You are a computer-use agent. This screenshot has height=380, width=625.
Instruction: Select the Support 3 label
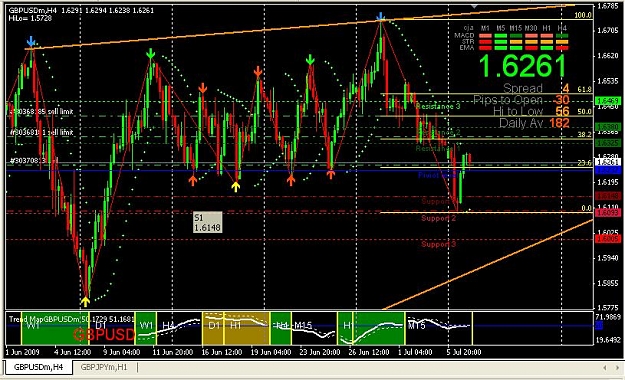pos(438,244)
